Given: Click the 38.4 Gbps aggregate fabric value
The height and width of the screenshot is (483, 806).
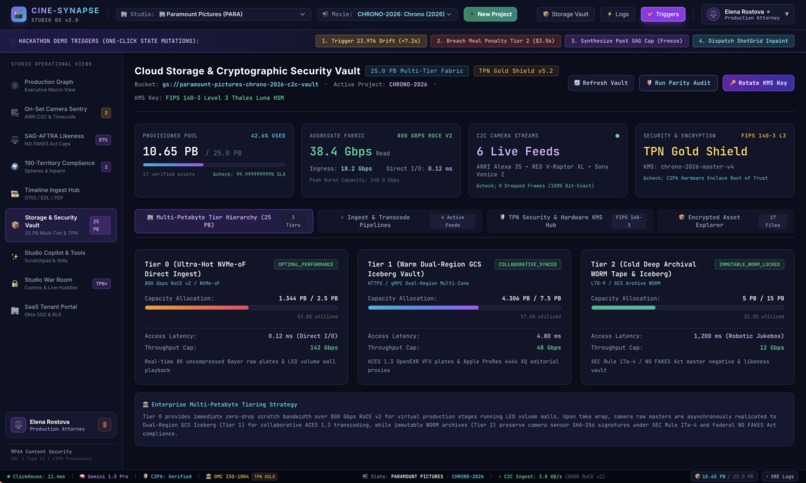Looking at the screenshot, I should tap(340, 152).
